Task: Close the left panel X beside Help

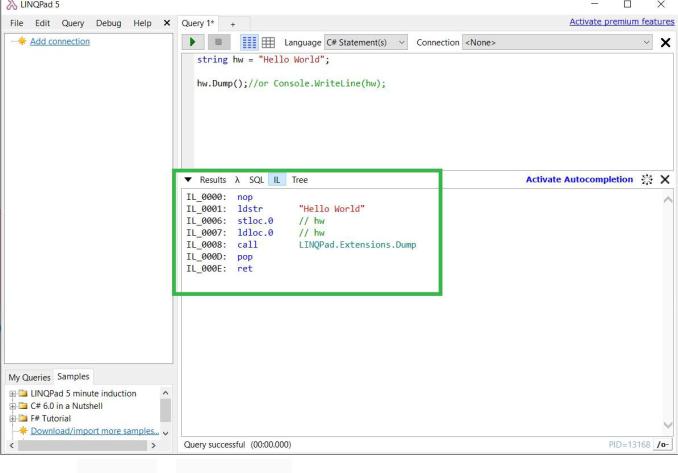Action: (167, 23)
